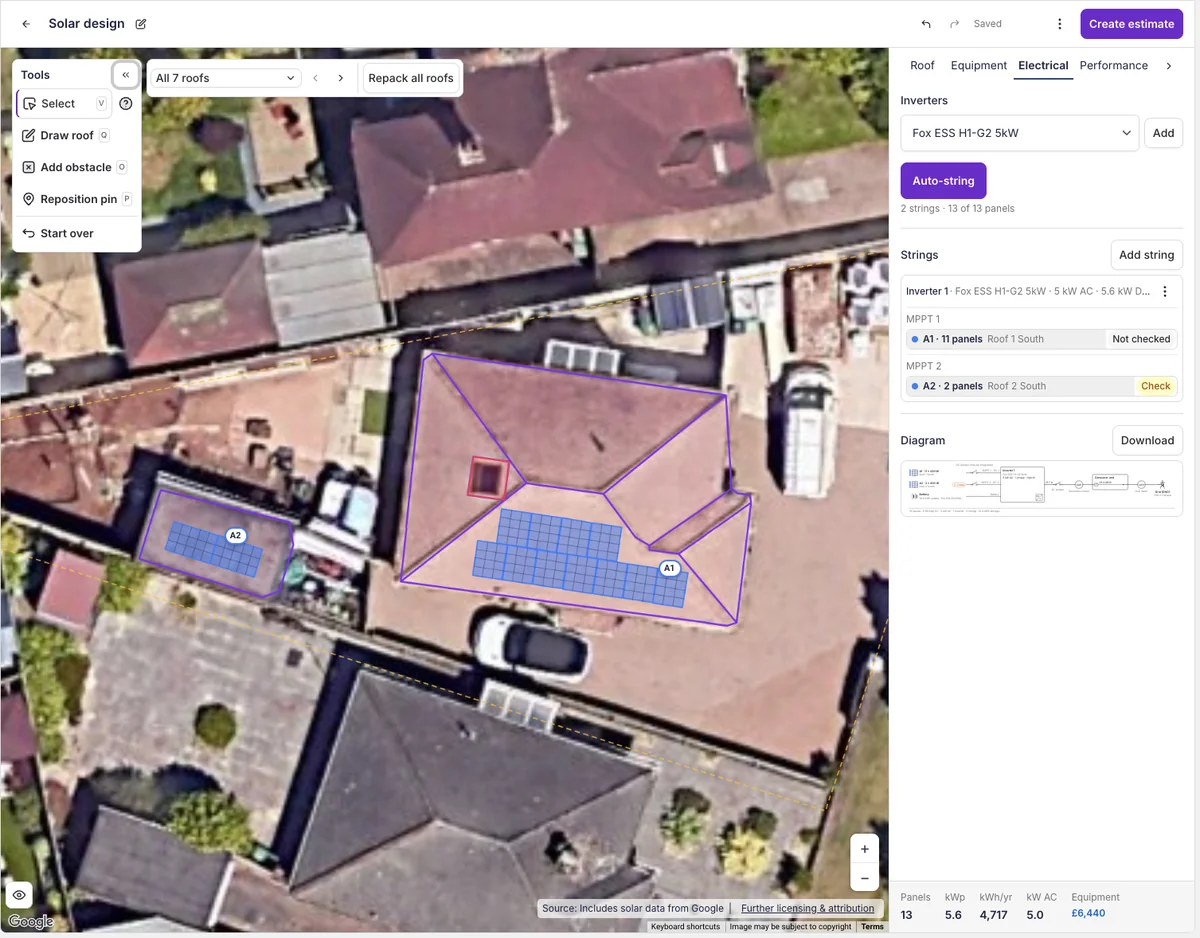The image size is (1200, 938).
Task: Open the wiring diagram thumbnail
Action: point(1042,489)
